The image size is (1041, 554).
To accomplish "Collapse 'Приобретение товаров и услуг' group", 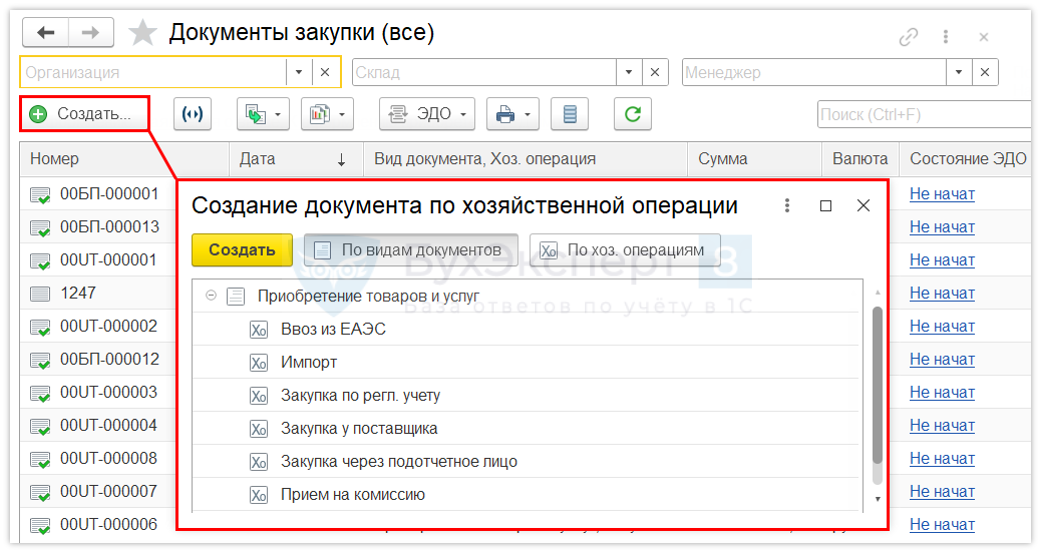I will coord(211,296).
